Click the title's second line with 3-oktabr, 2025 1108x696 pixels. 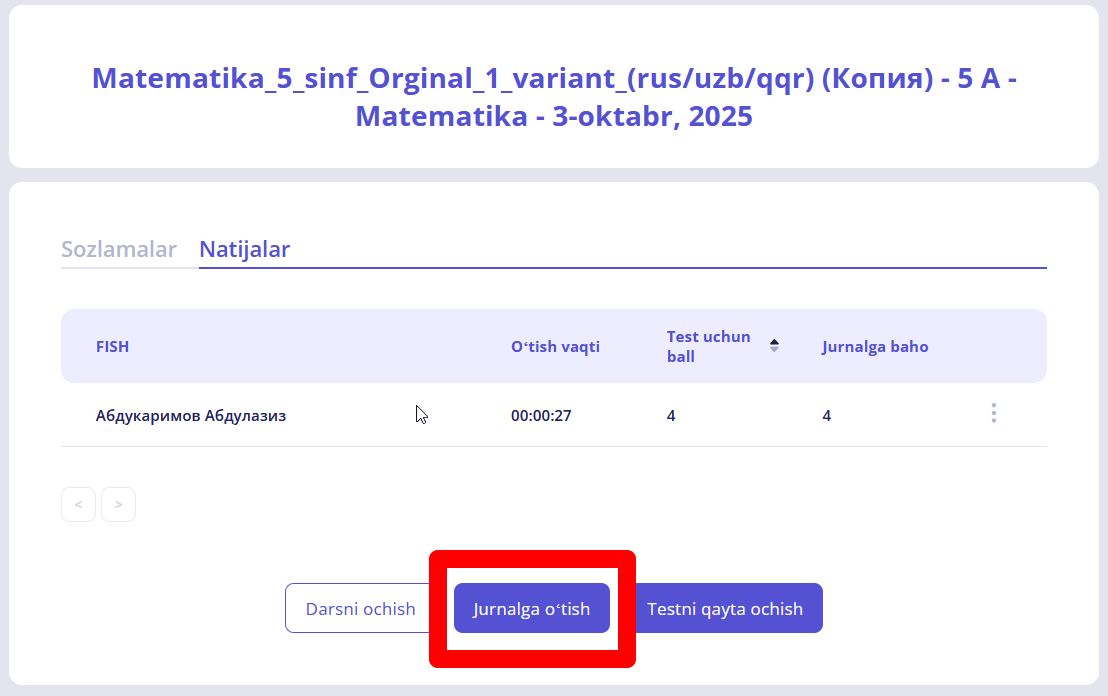click(554, 117)
